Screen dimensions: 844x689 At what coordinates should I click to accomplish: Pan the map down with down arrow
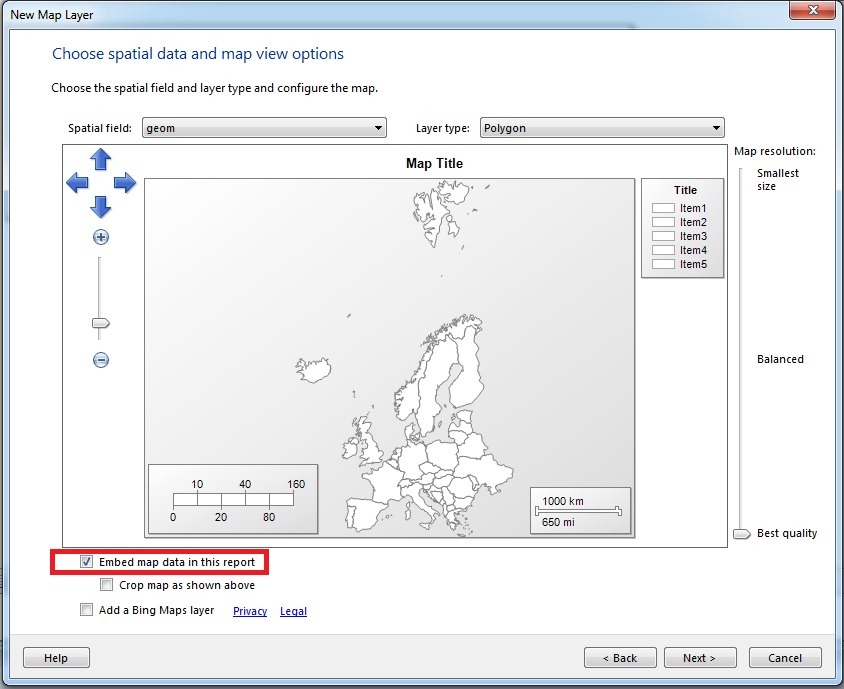click(101, 207)
